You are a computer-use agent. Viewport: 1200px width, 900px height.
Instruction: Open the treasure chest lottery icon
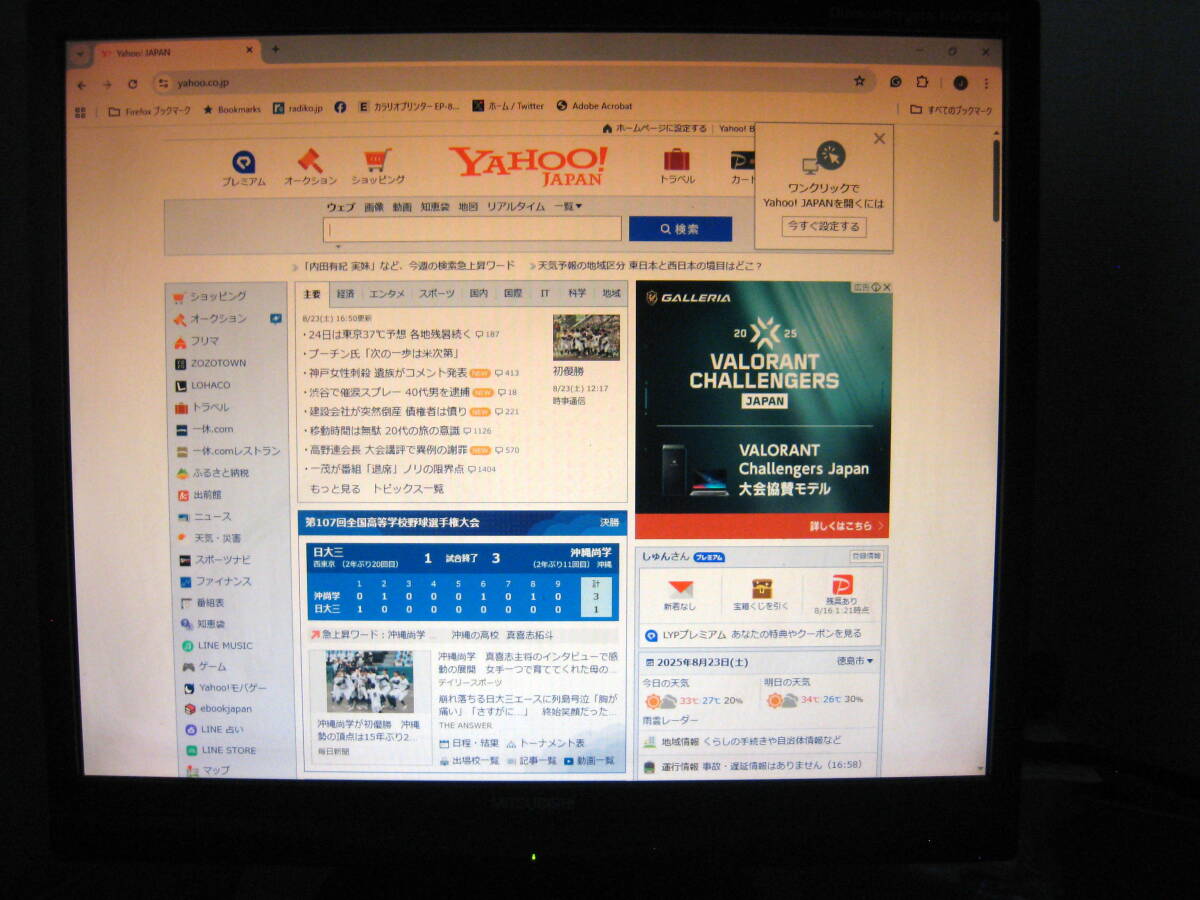click(762, 588)
